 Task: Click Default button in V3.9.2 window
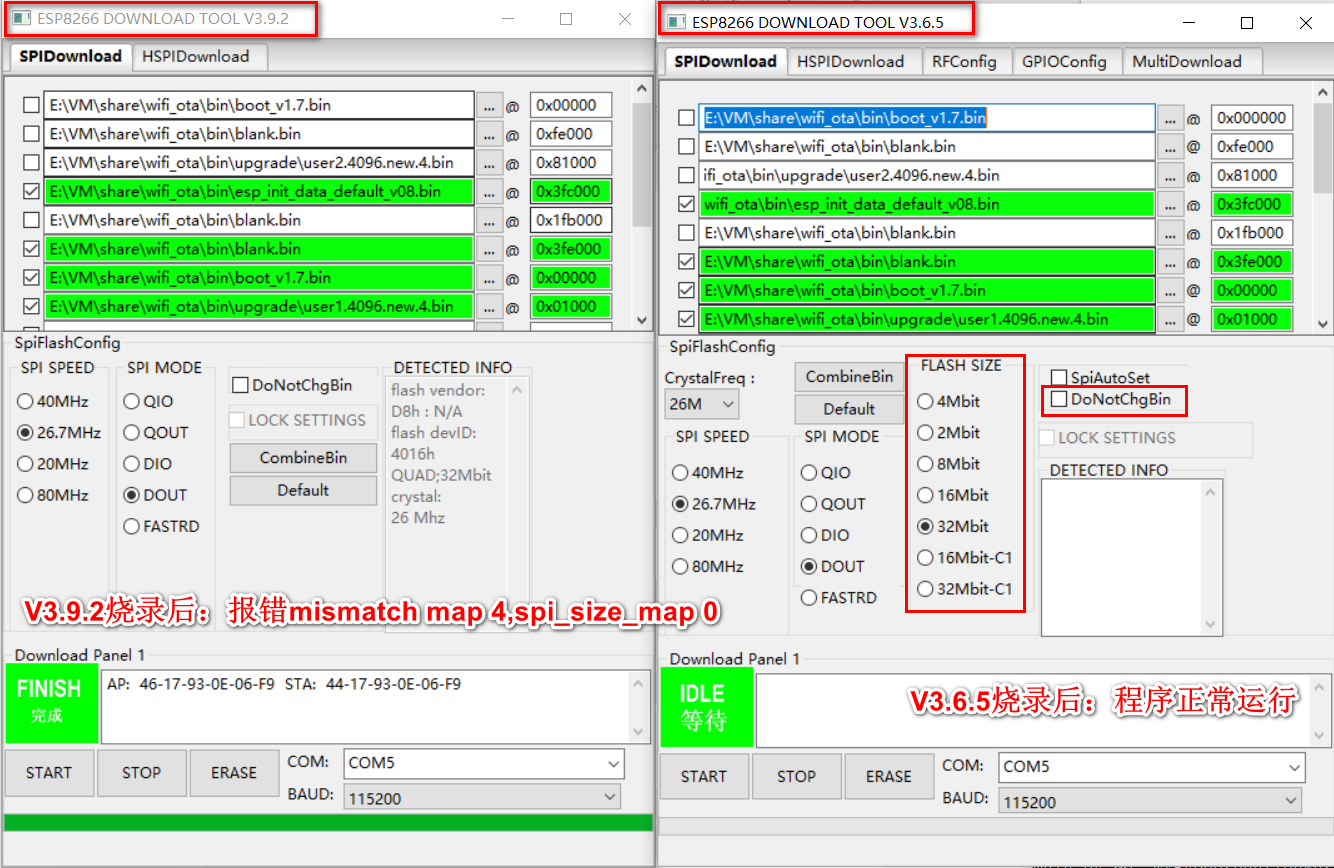click(x=304, y=490)
